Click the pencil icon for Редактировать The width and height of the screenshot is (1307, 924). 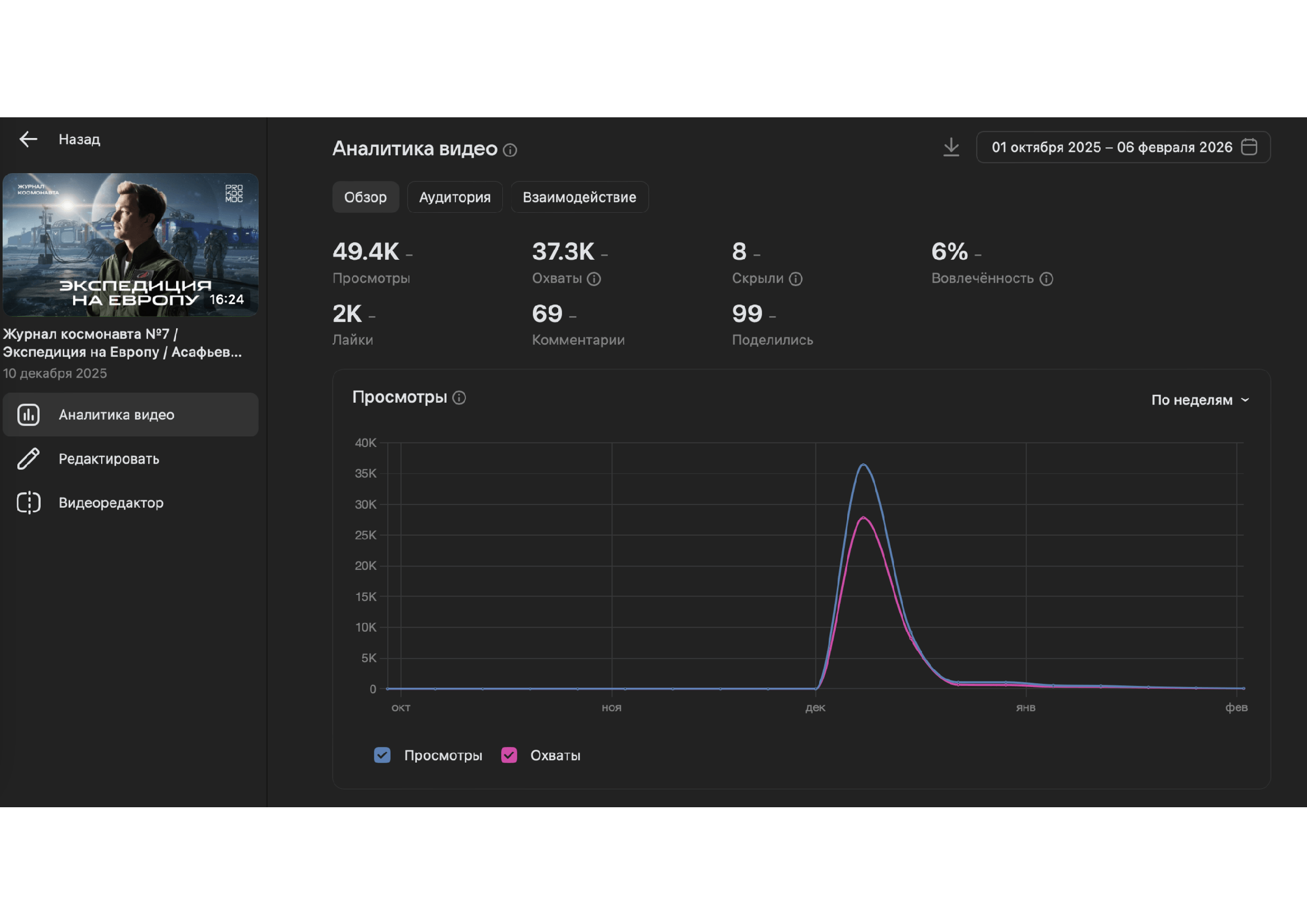tap(28, 459)
